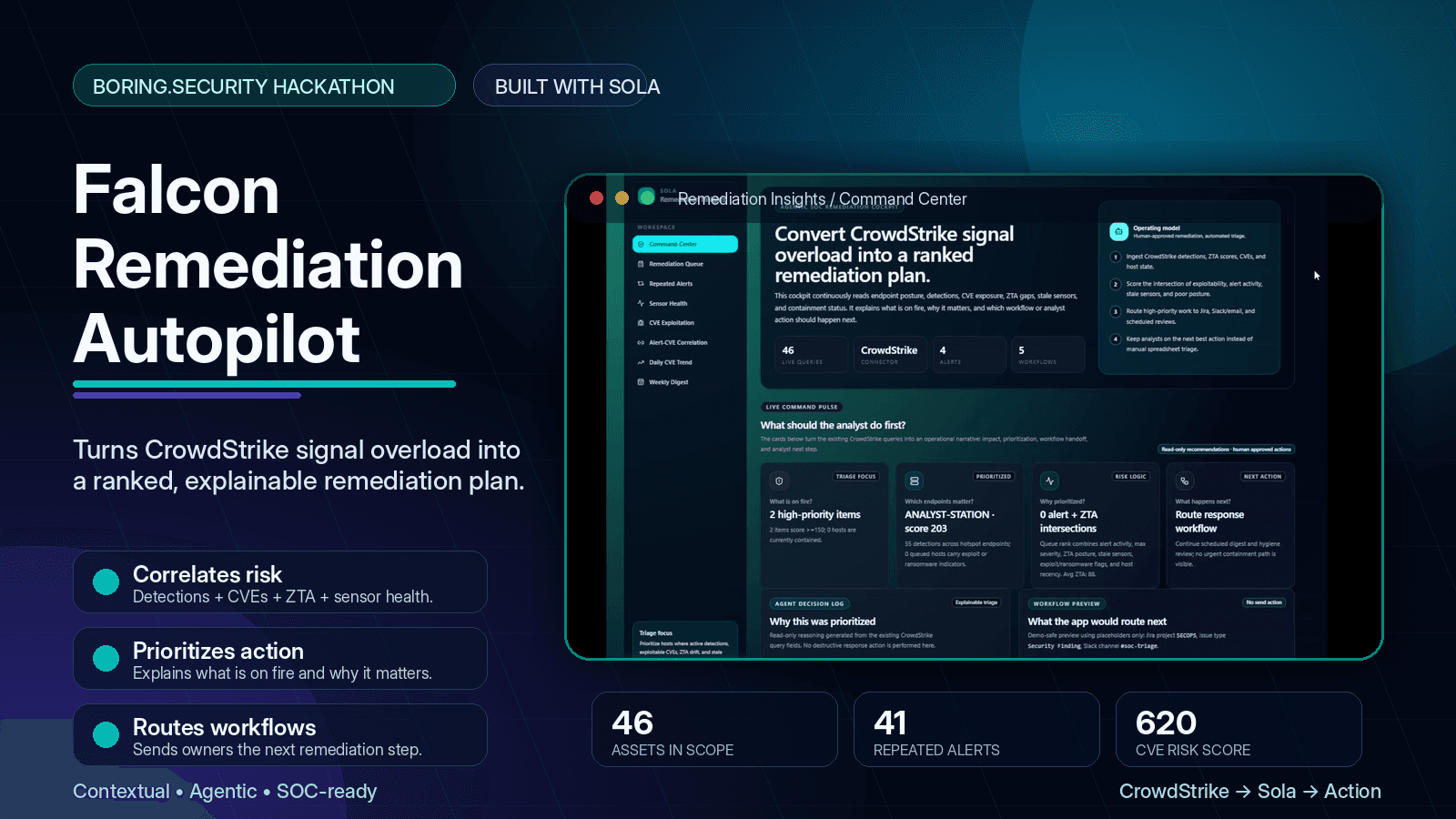The height and width of the screenshot is (819, 1456).
Task: Click the Repeated Alerts loop icon
Action: (641, 284)
